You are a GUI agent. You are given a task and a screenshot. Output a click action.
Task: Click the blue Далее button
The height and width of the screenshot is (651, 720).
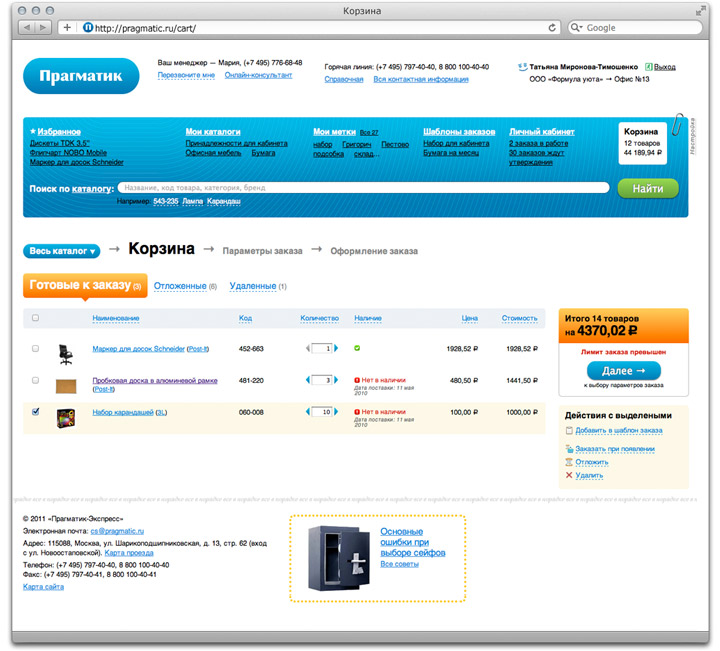pos(617,370)
